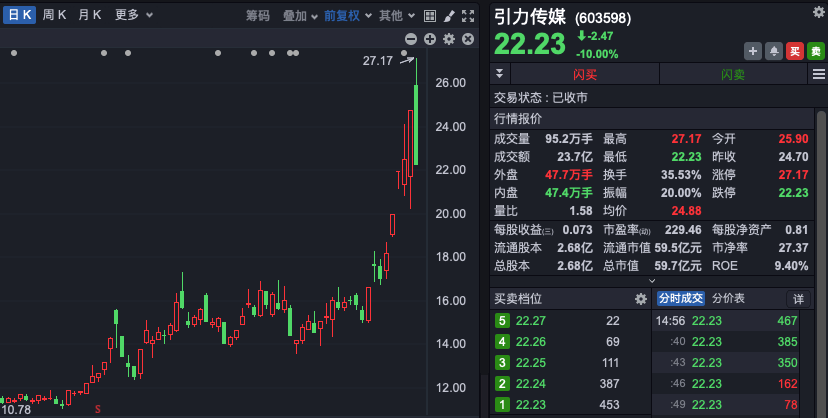This screenshot has height=418, width=828.
Task: Zoom out the chart with the minus icon
Action: 411,39
